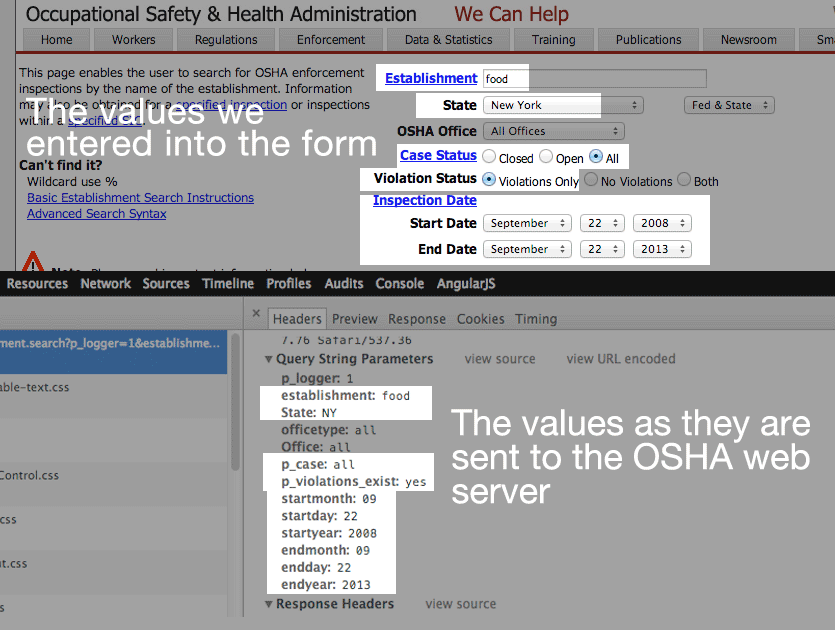Open the Publications navigation tab
Viewport: 835px width, 630px height.
pyautogui.click(x=649, y=40)
